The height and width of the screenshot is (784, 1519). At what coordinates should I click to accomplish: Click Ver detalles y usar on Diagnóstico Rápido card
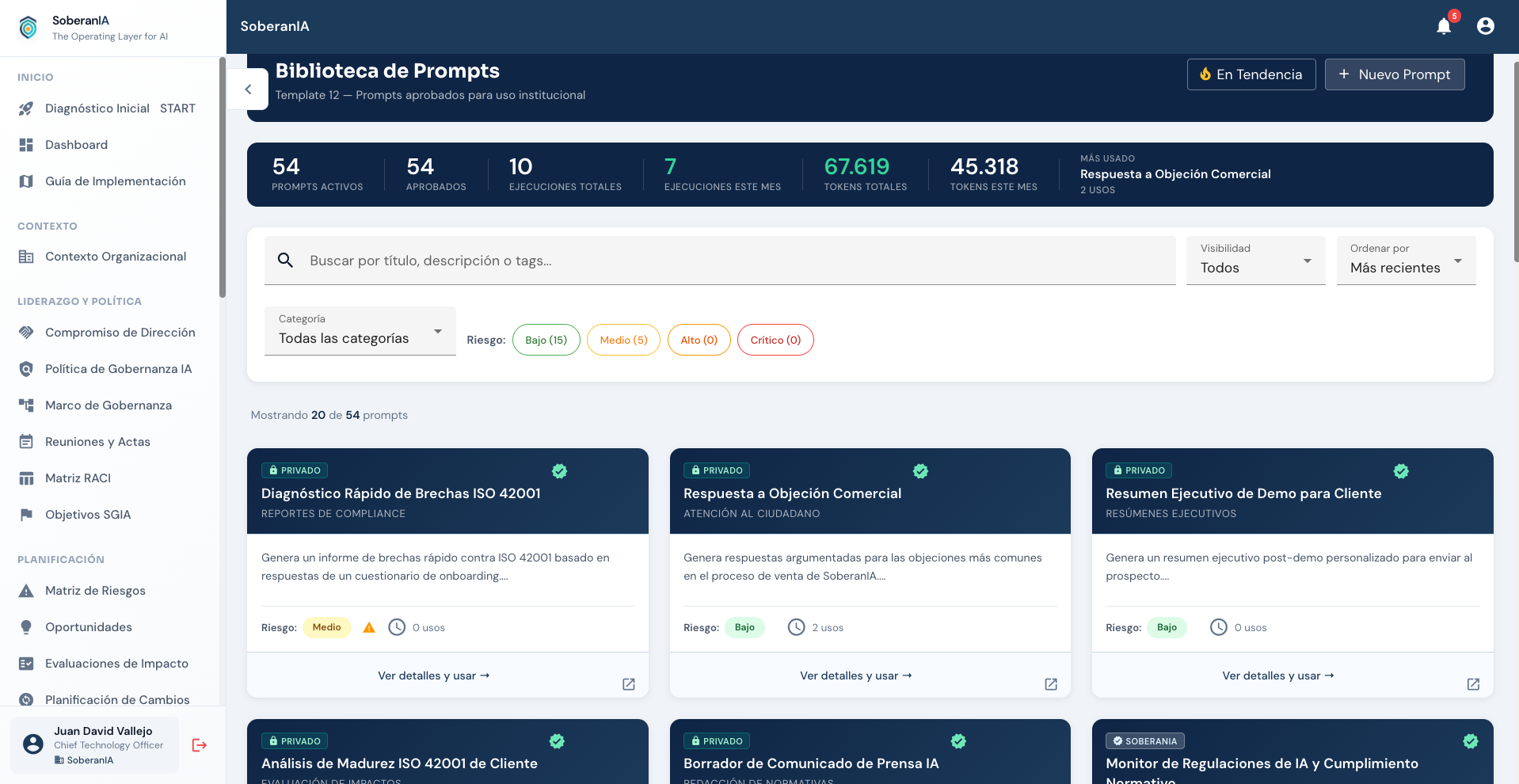[434, 676]
